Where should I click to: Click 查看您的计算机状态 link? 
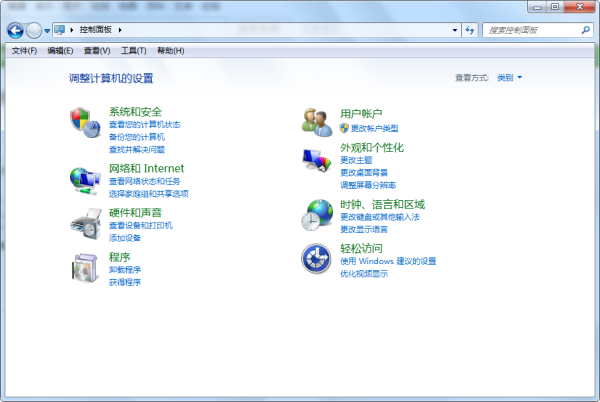(144, 125)
